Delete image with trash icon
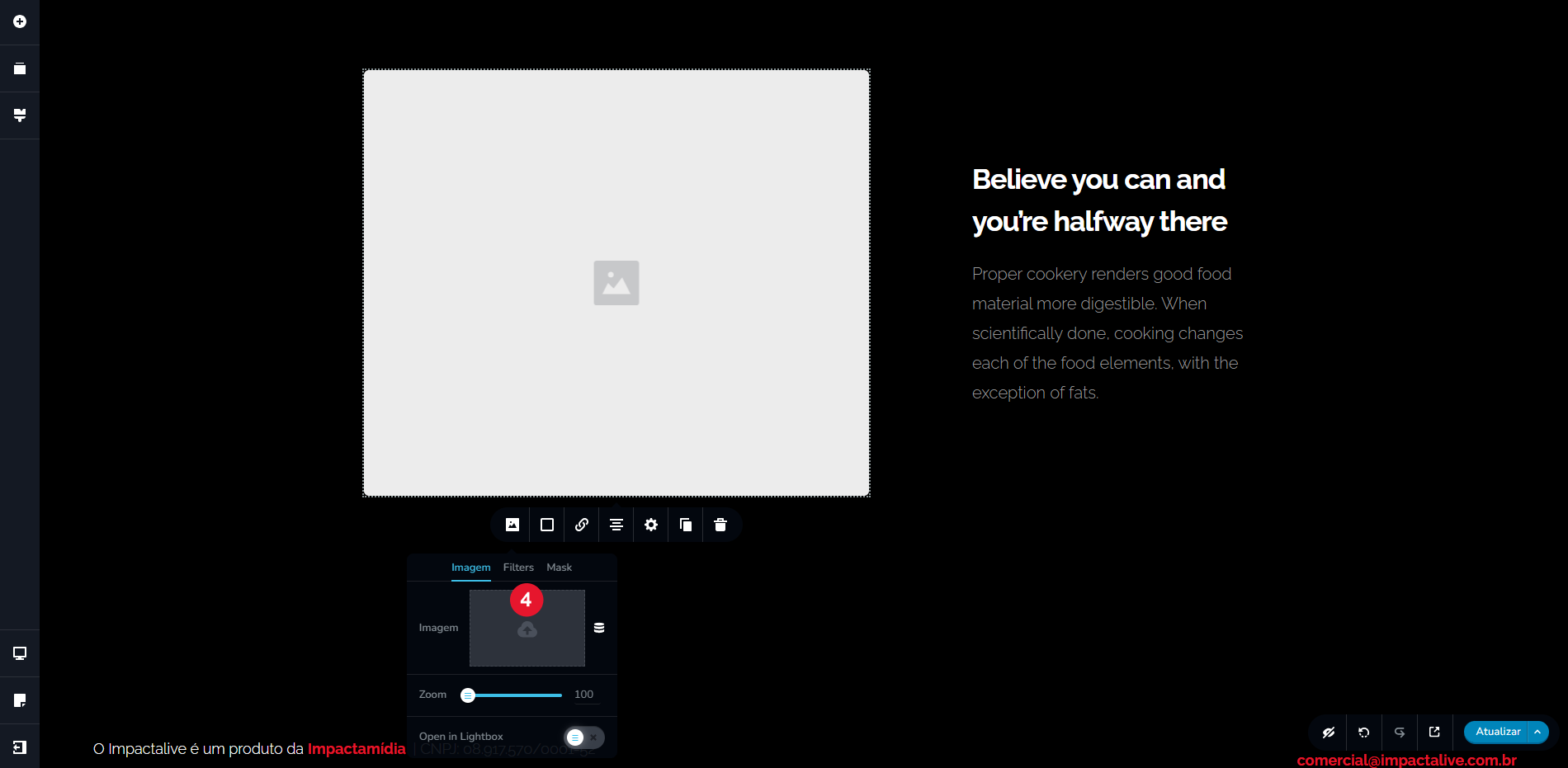 point(720,525)
